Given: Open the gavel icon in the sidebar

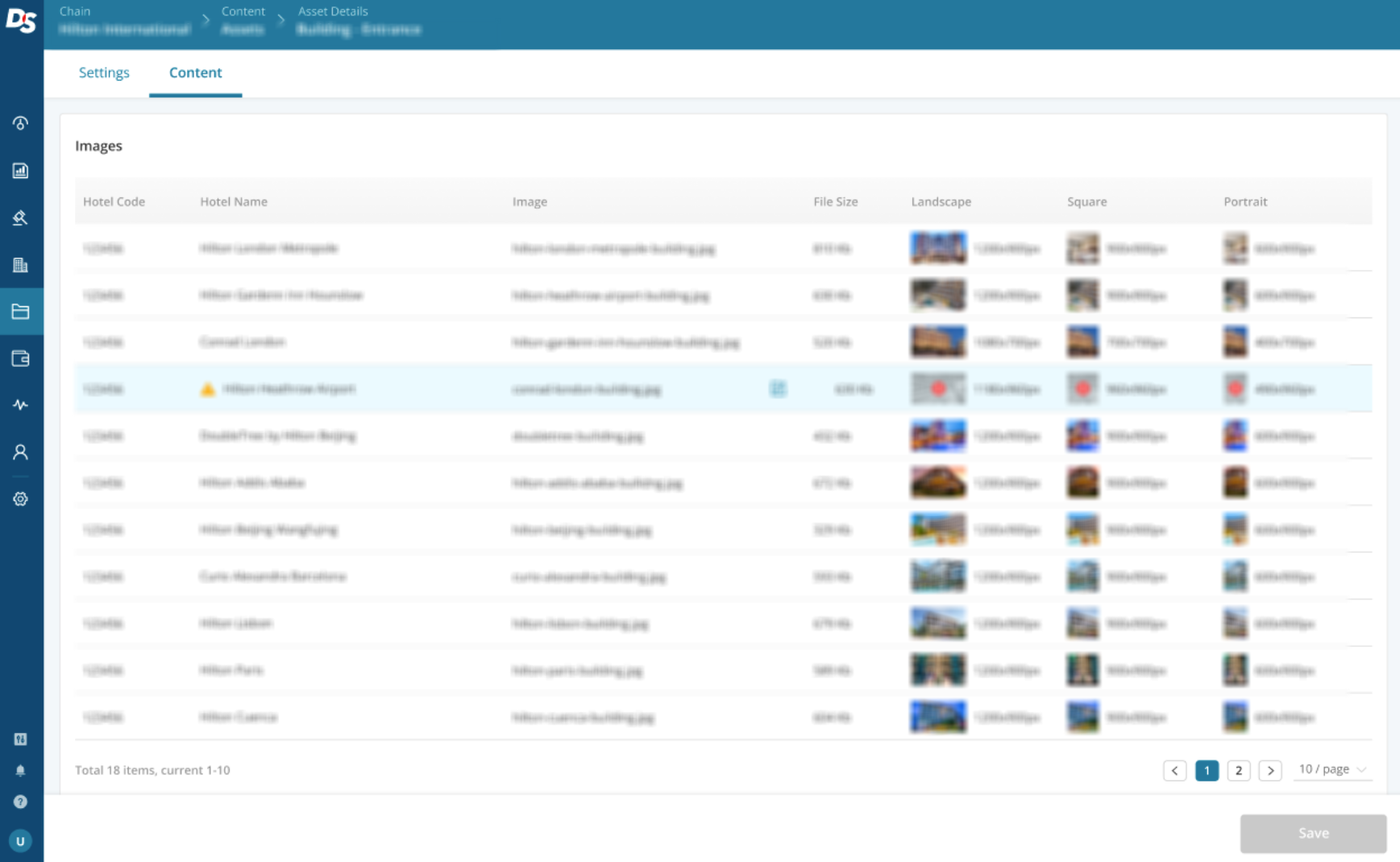Looking at the screenshot, I should 21,218.
